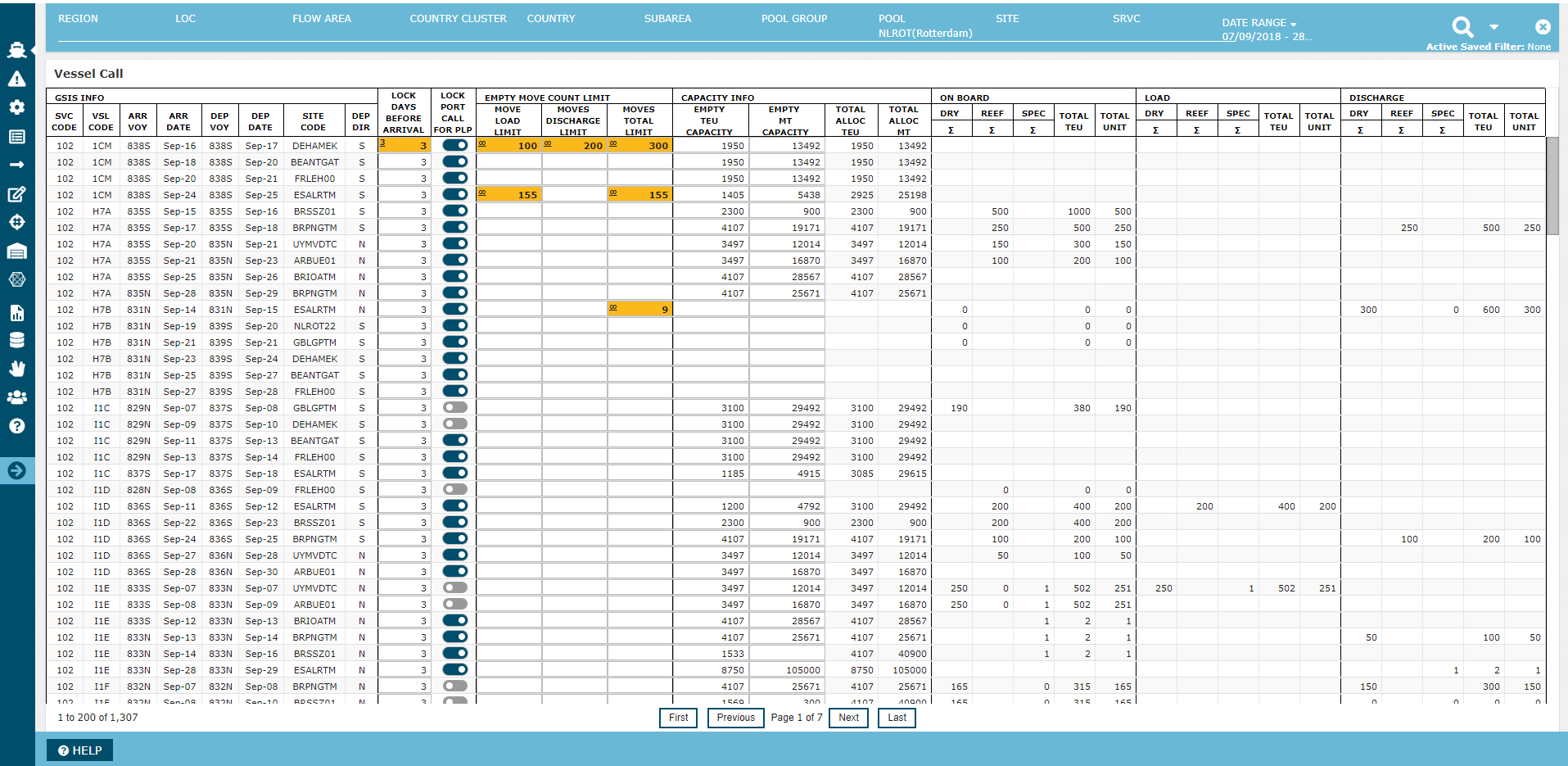
Task: Run search with the magnifying glass icon
Action: pos(1462,27)
